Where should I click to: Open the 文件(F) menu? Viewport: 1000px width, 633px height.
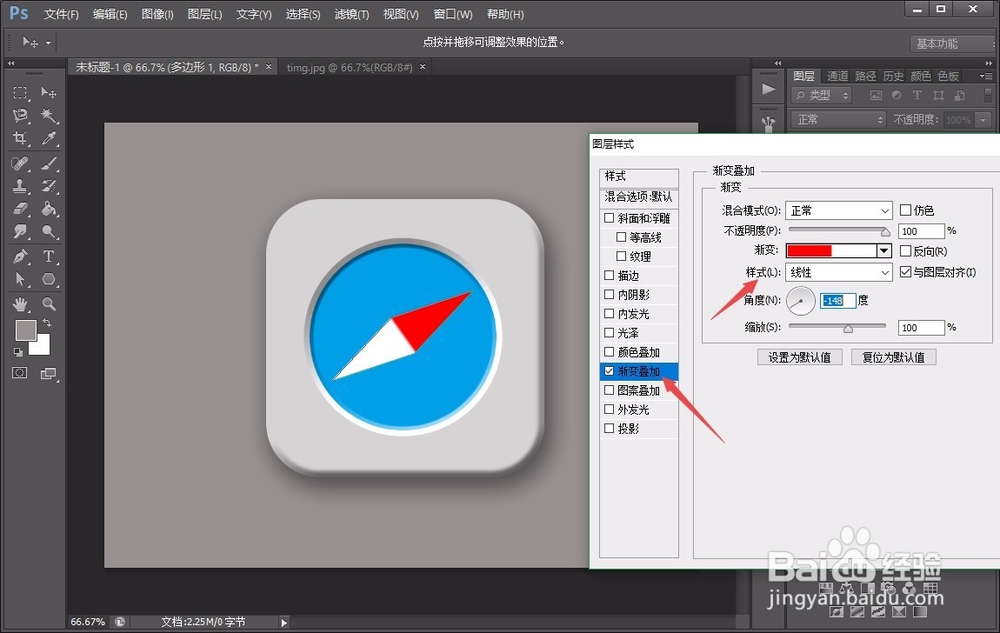[61, 14]
